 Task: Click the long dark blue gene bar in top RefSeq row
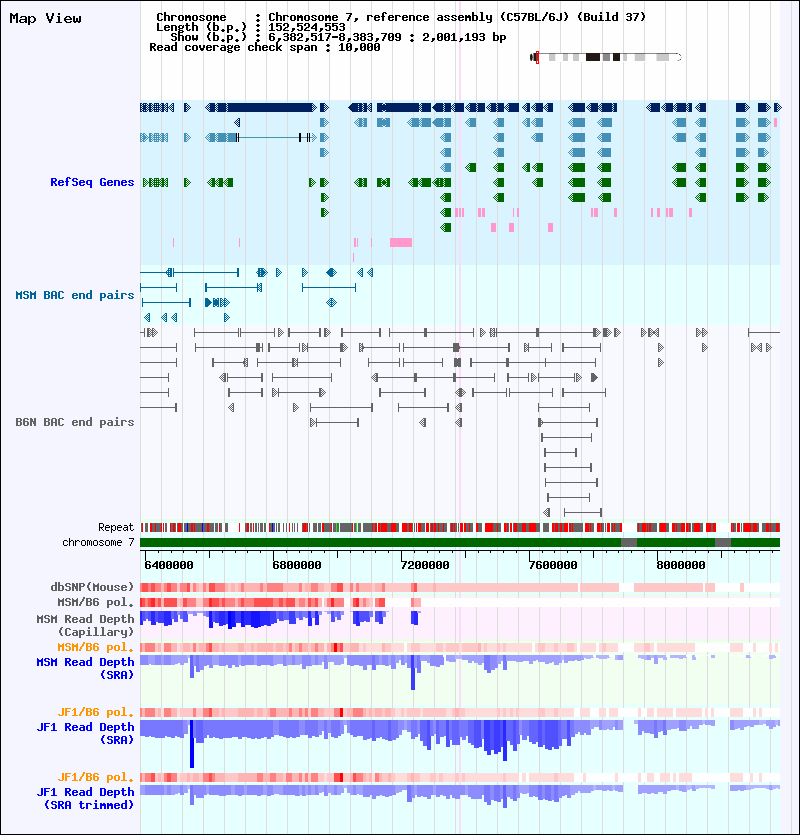click(272, 108)
